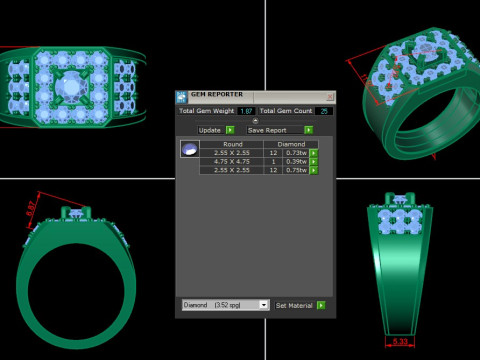Viewport: 480px width, 360px height.
Task: Click the green arrow beside Set Material
Action: tap(321, 305)
